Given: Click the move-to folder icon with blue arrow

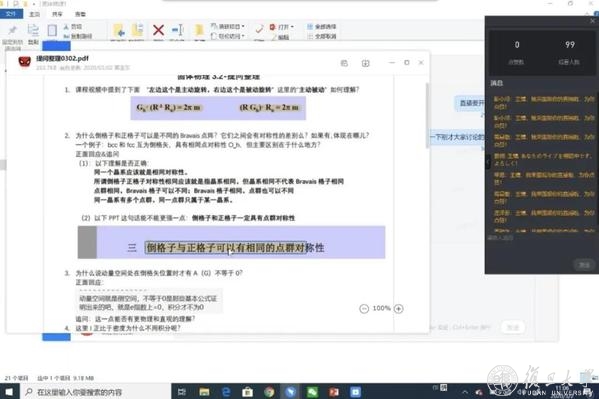Looking at the screenshot, I should (x=119, y=30).
